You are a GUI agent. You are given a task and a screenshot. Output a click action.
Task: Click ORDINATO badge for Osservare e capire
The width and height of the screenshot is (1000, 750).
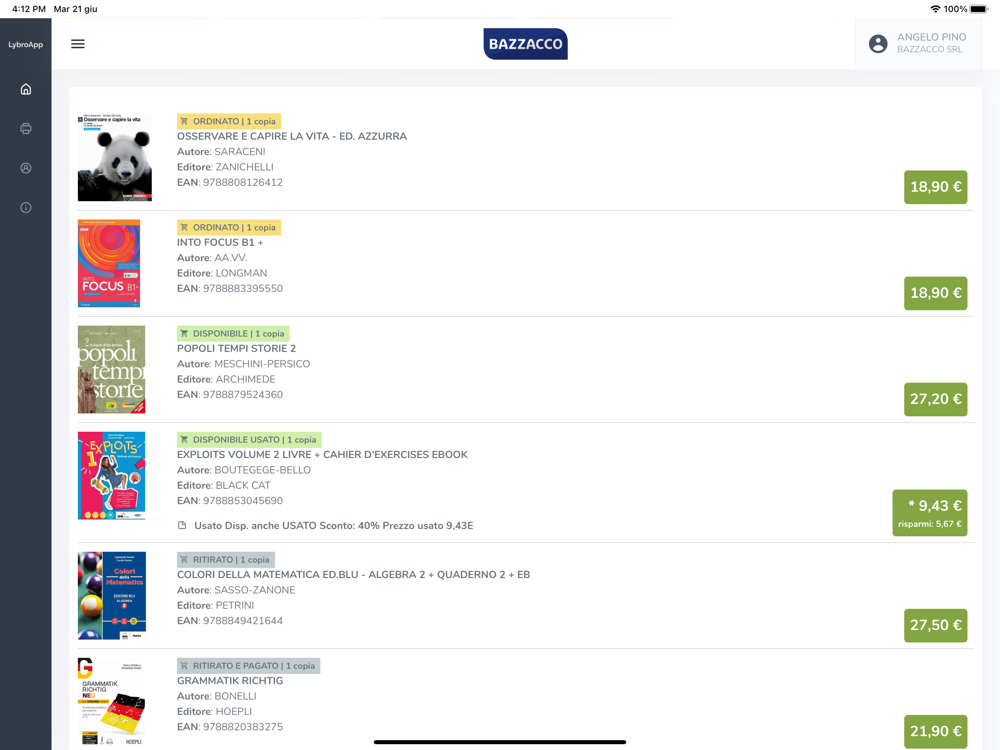(229, 121)
